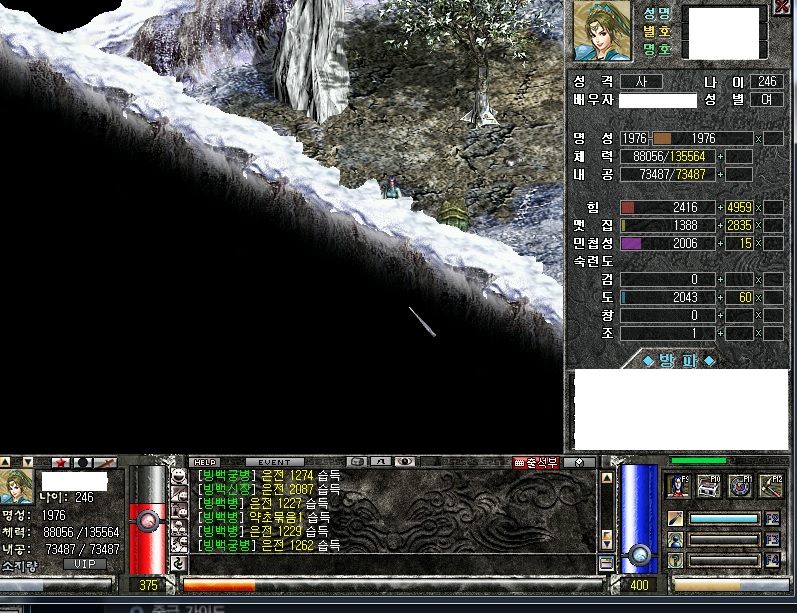Click chat line 약초묶음1 습득

[x=264, y=517]
